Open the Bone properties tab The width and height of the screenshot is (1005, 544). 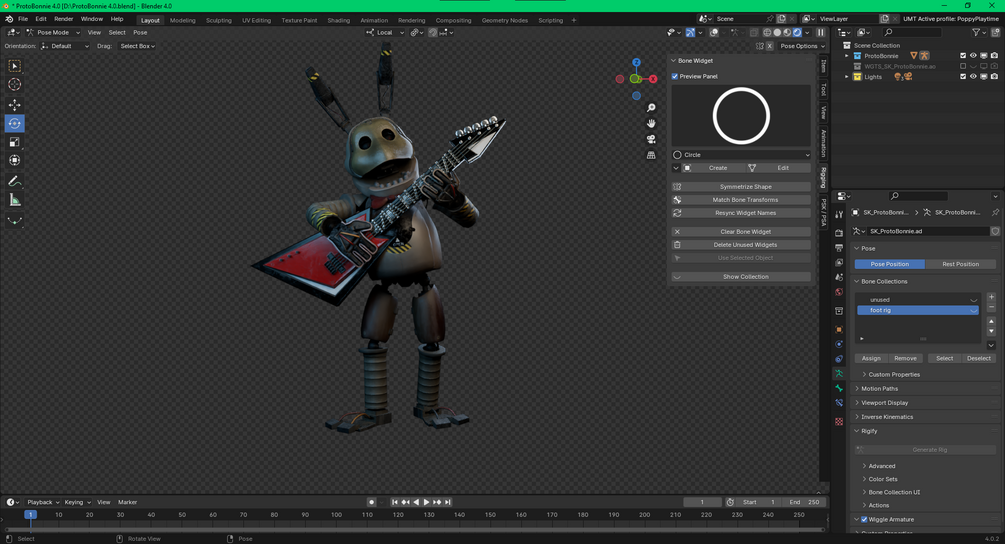click(838, 388)
